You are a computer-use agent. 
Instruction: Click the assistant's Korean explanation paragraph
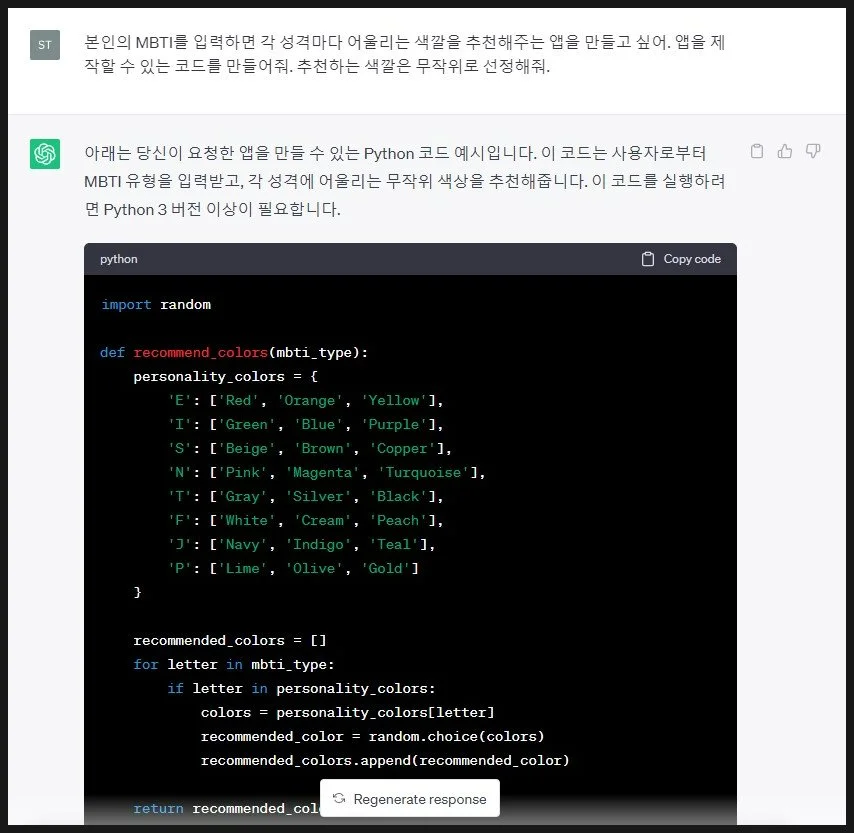404,180
